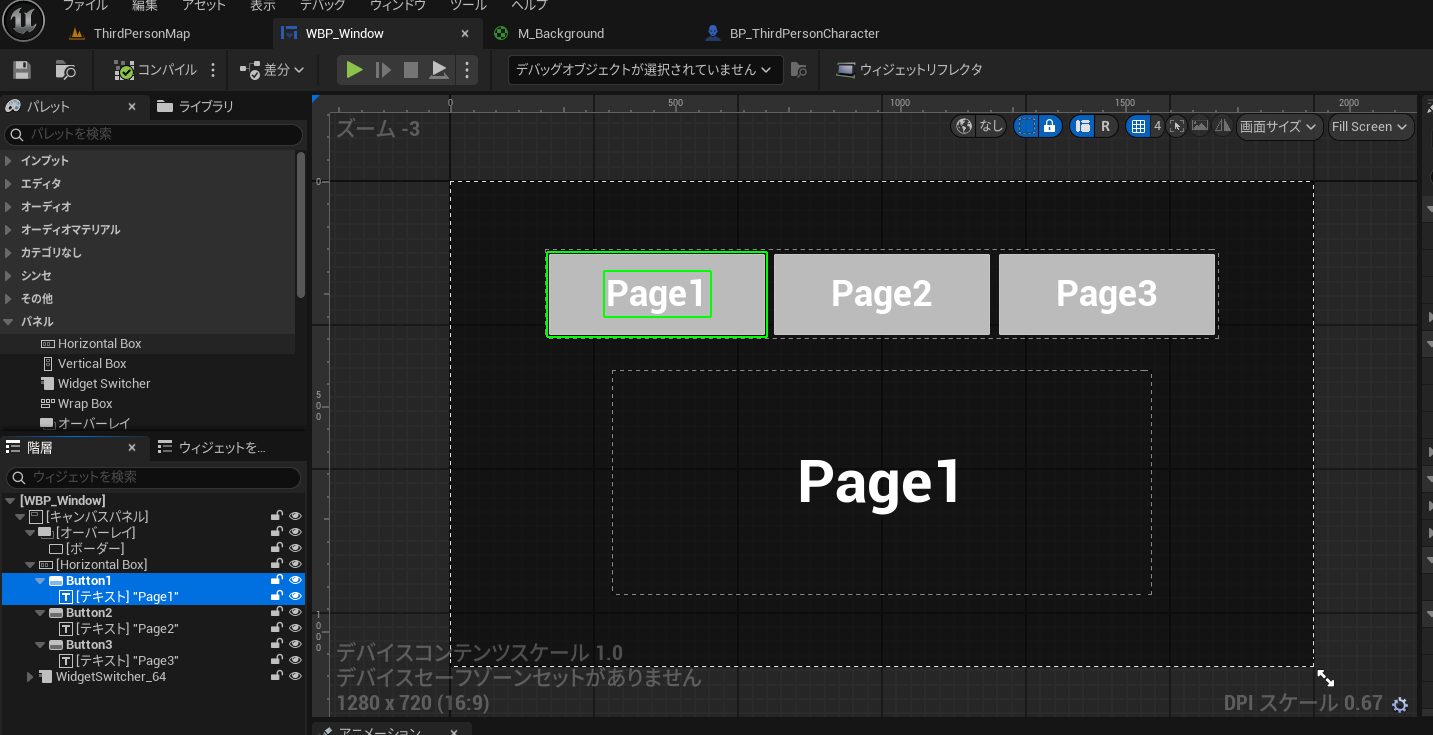
Task: Toggle the grid snapping icon in the viewport
Action: point(1138,126)
